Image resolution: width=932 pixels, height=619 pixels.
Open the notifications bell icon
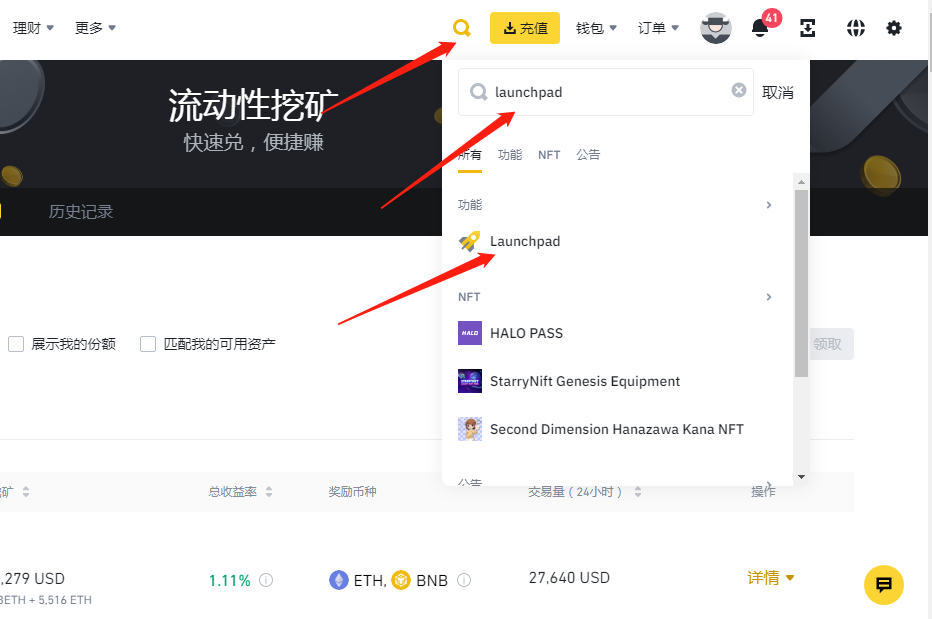point(760,28)
